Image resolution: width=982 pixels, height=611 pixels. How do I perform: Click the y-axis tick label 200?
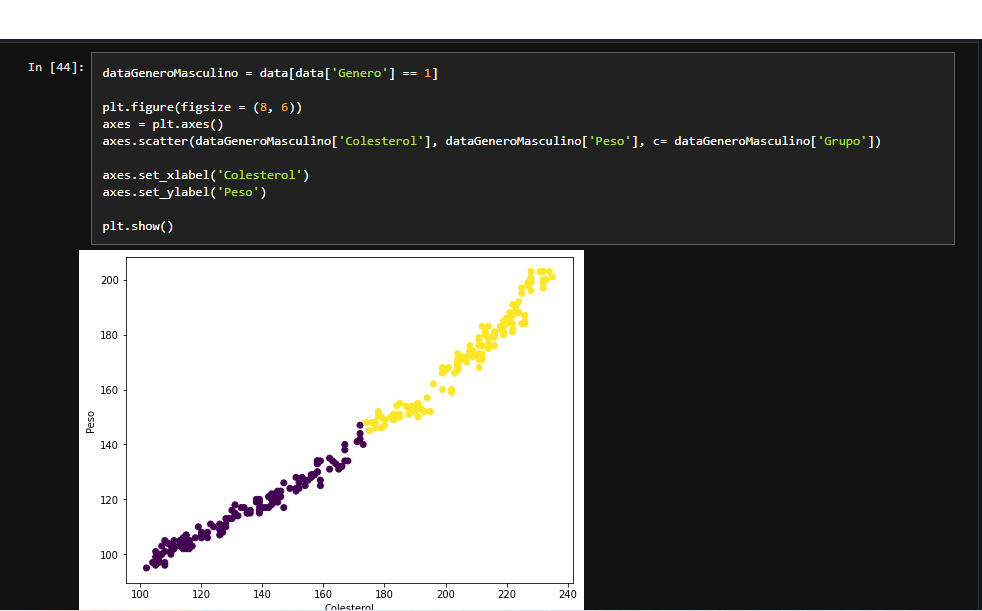coord(110,280)
